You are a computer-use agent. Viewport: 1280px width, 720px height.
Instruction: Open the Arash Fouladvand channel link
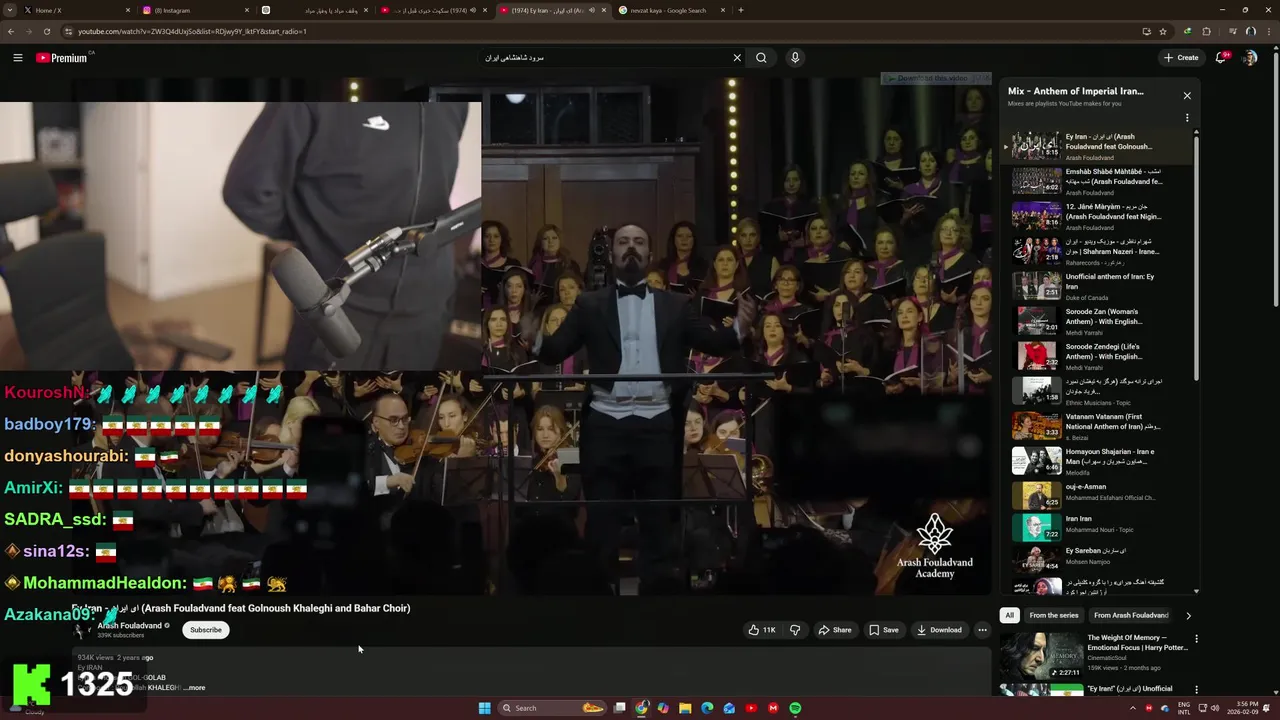tap(129, 626)
